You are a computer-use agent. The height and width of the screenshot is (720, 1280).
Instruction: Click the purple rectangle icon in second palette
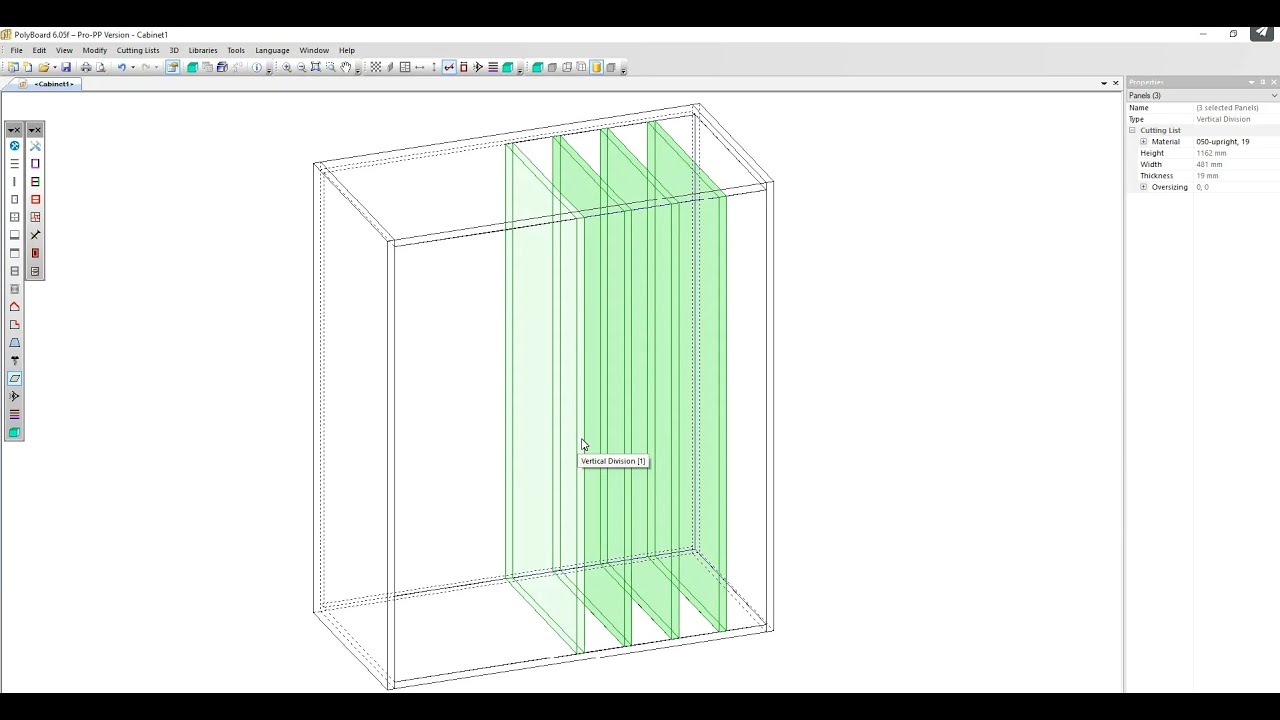click(35, 164)
